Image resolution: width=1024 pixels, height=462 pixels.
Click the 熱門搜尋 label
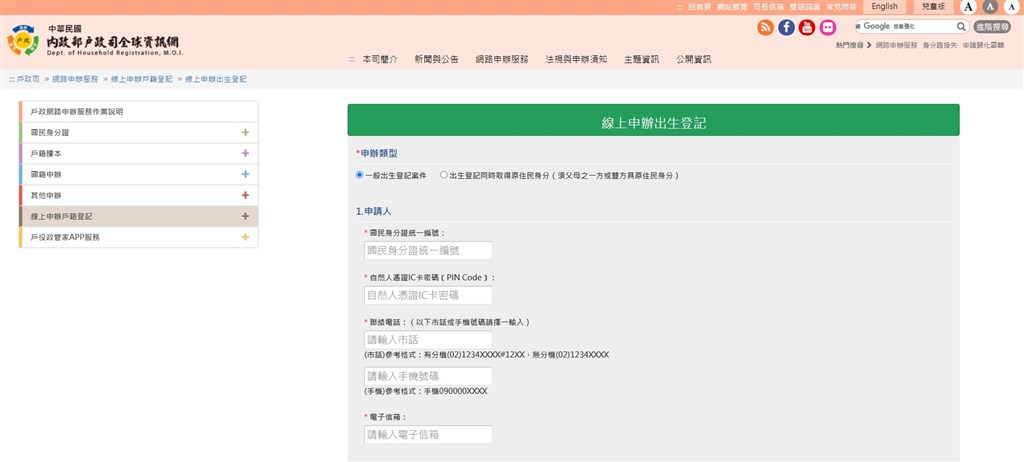point(849,45)
